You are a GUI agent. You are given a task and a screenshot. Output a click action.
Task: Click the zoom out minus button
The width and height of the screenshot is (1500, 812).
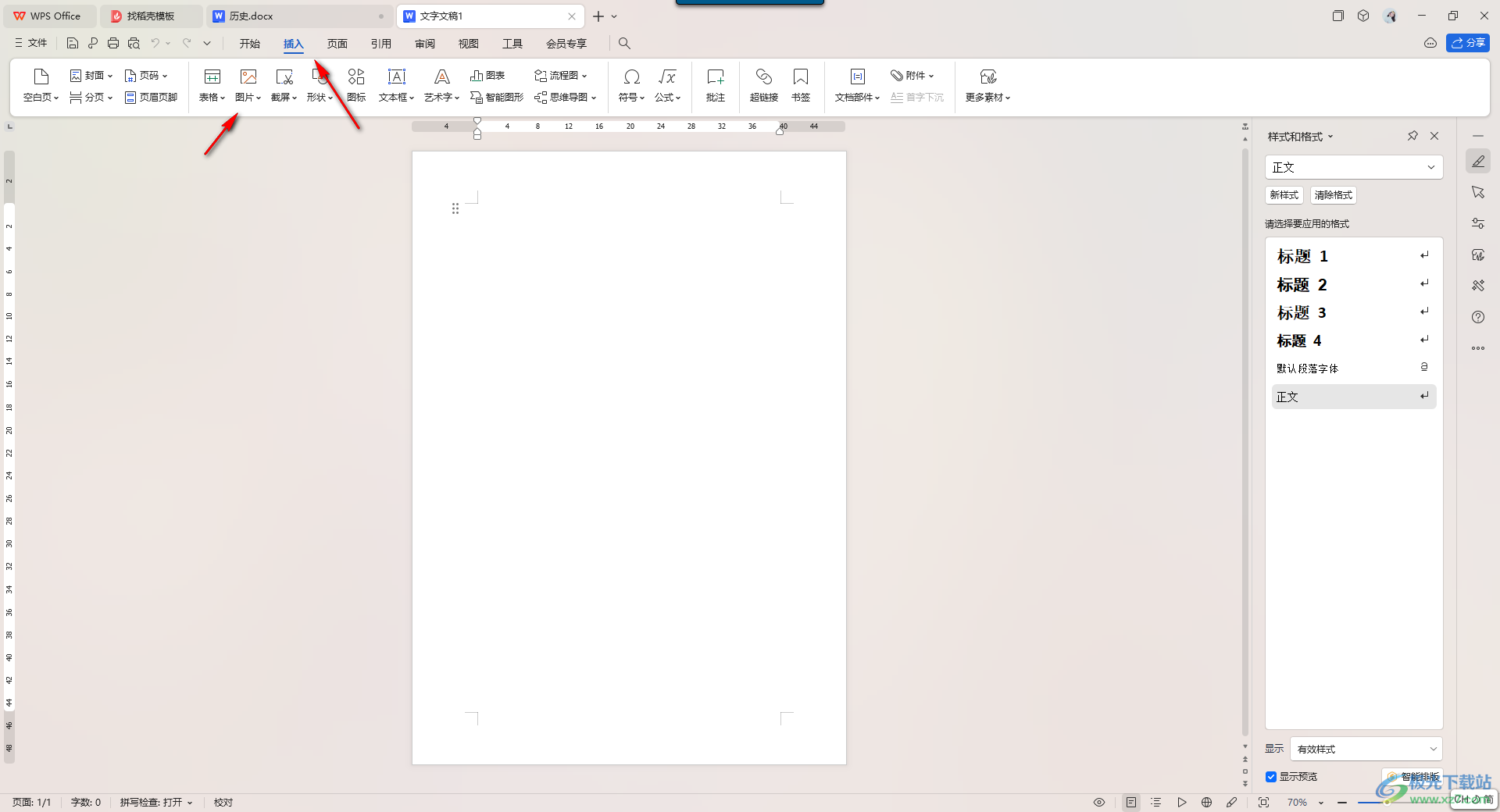pos(1342,802)
